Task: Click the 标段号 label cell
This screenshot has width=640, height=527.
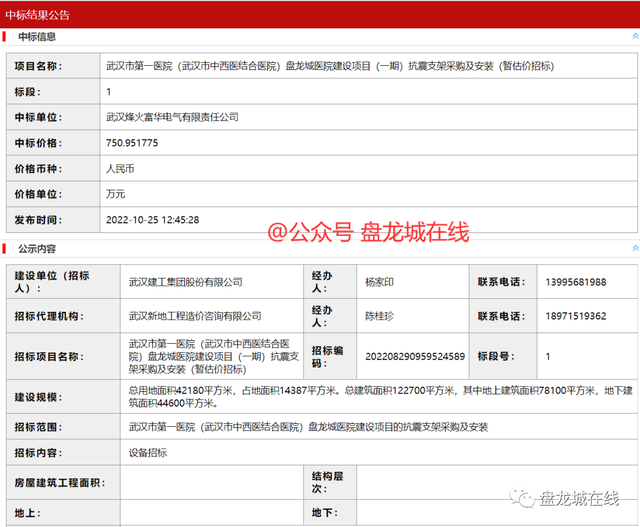Action: coord(503,356)
